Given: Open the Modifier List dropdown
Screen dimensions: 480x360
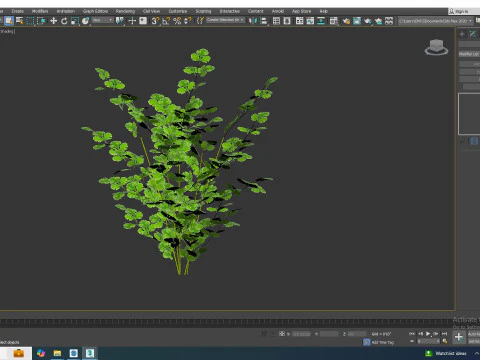Looking at the screenshot, I should point(469,54).
